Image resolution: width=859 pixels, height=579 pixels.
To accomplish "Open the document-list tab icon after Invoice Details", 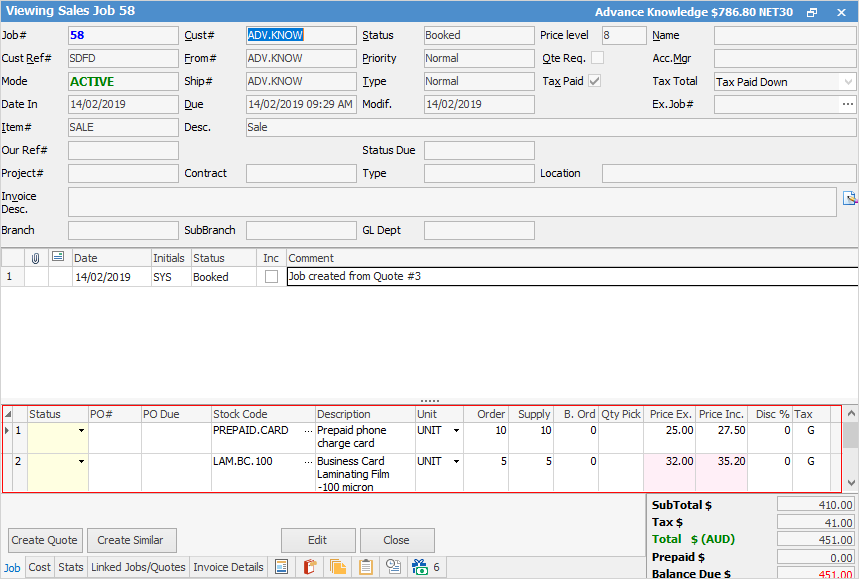I will coord(281,567).
